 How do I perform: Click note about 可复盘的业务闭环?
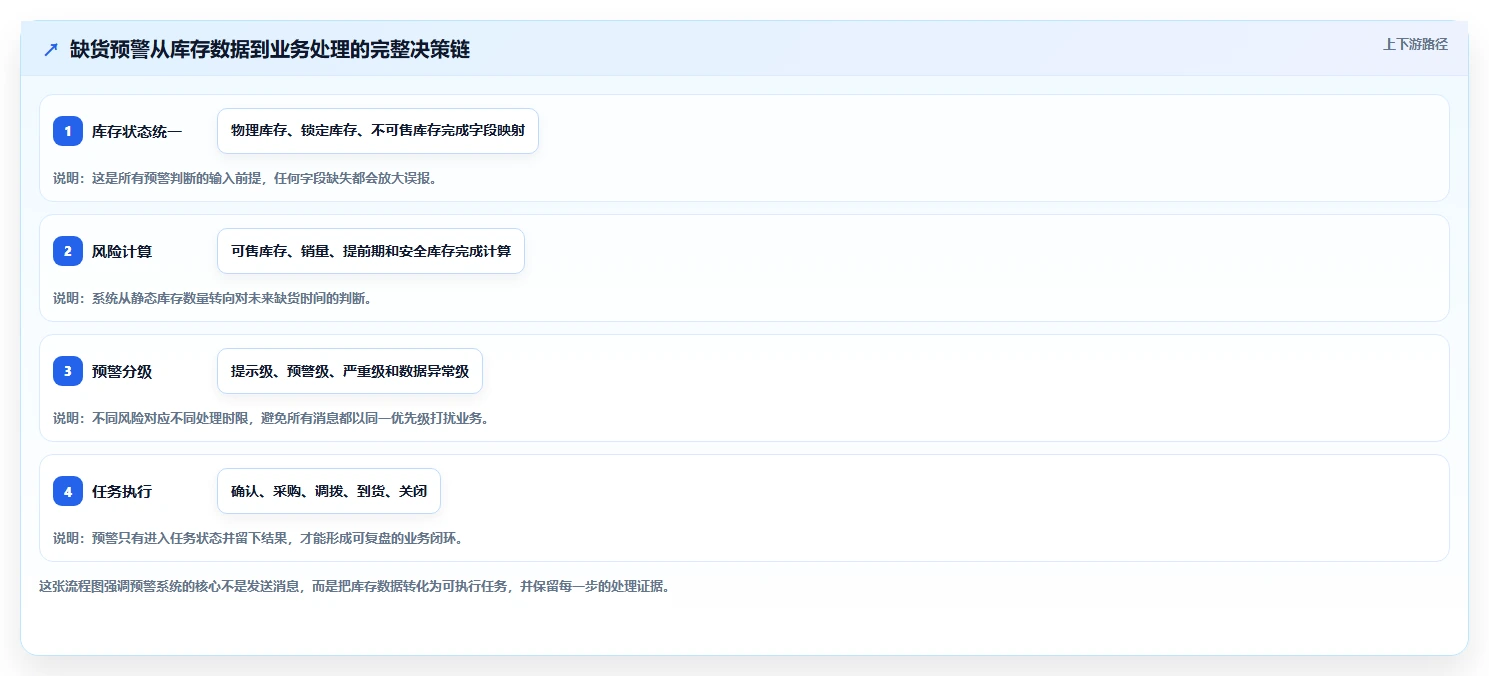258,538
